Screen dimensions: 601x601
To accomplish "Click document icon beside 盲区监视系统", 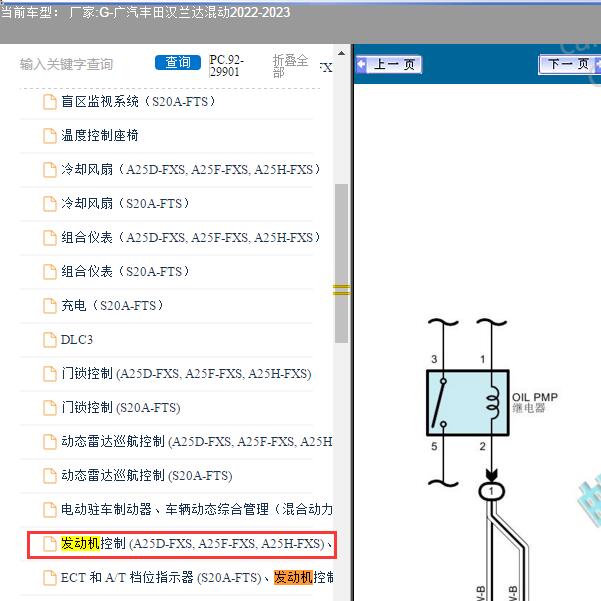I will 50,102.
